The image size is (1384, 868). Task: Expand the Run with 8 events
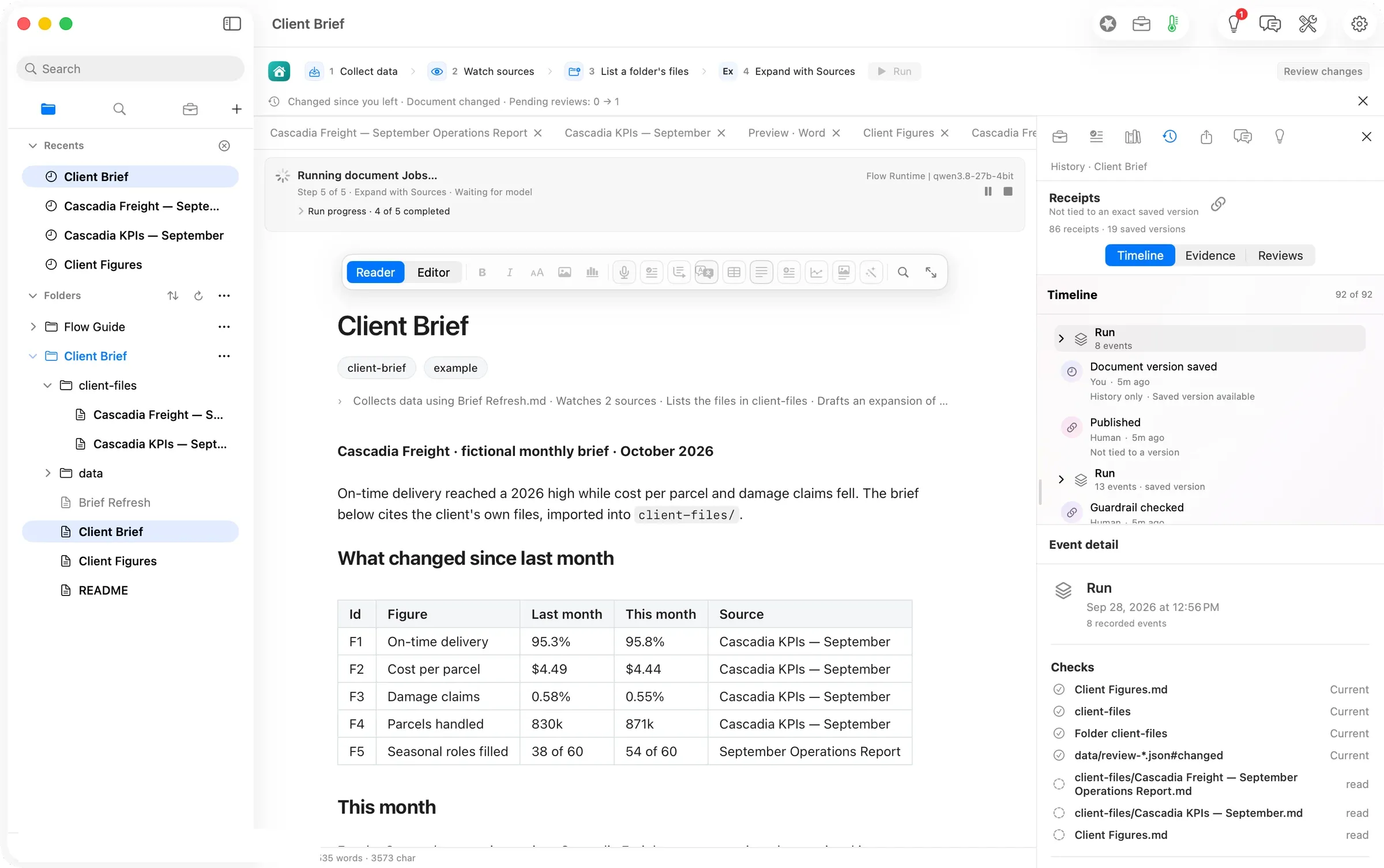click(x=1061, y=339)
